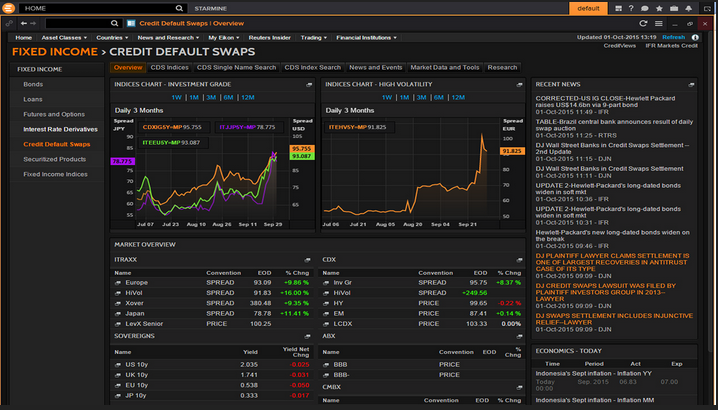Screen dimensions: 718x410
Task: Open the Reuters Insider menu item
Action: tap(269, 38)
